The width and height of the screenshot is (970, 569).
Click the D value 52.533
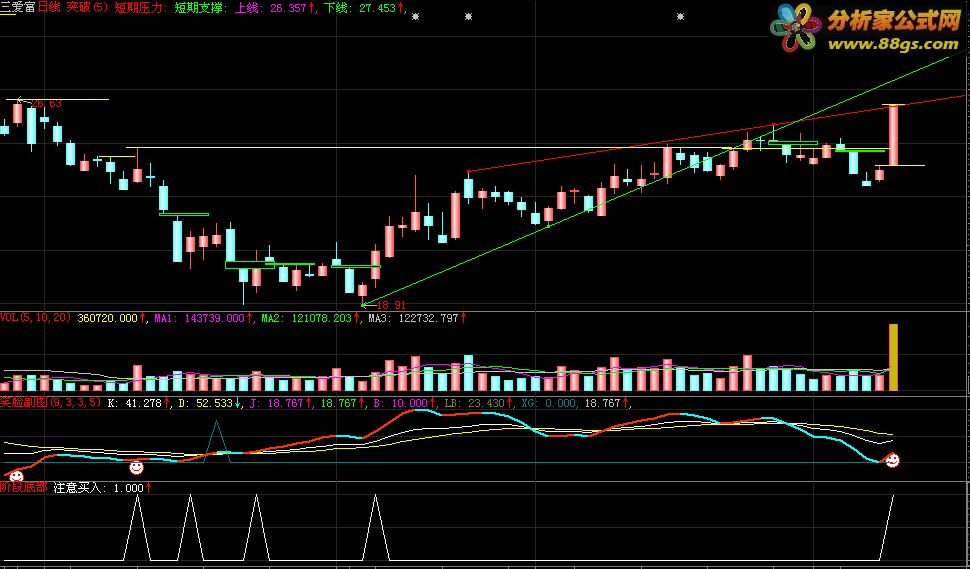[214, 403]
